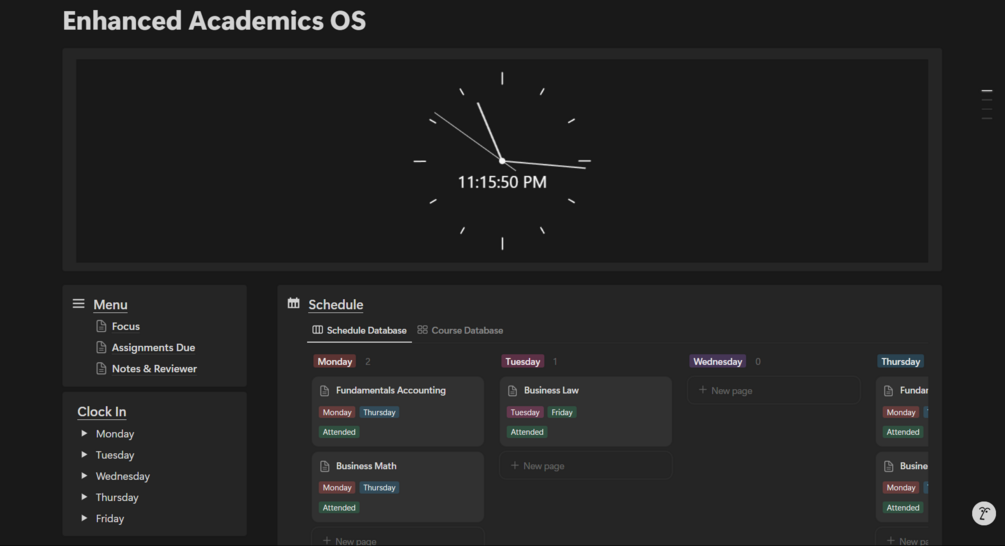
Task: Click the Focus page document icon
Action: coord(101,326)
